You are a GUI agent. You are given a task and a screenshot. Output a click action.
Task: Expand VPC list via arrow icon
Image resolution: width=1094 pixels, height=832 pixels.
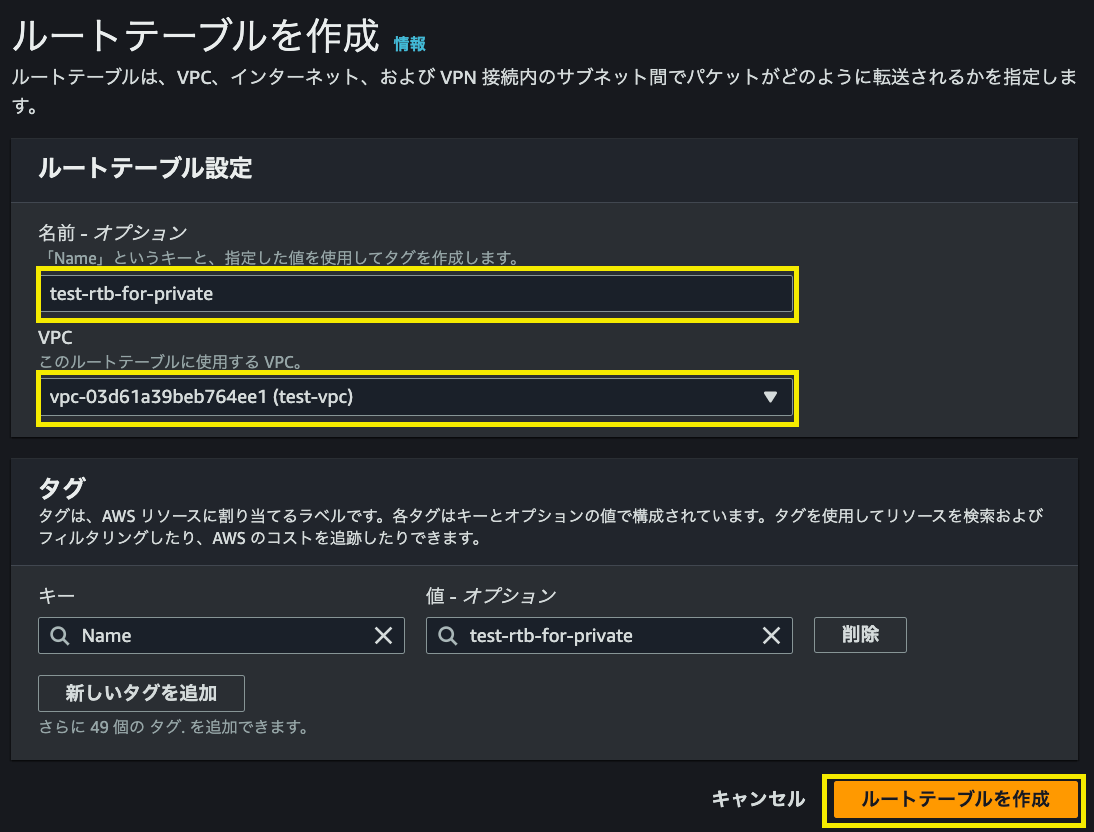point(770,397)
